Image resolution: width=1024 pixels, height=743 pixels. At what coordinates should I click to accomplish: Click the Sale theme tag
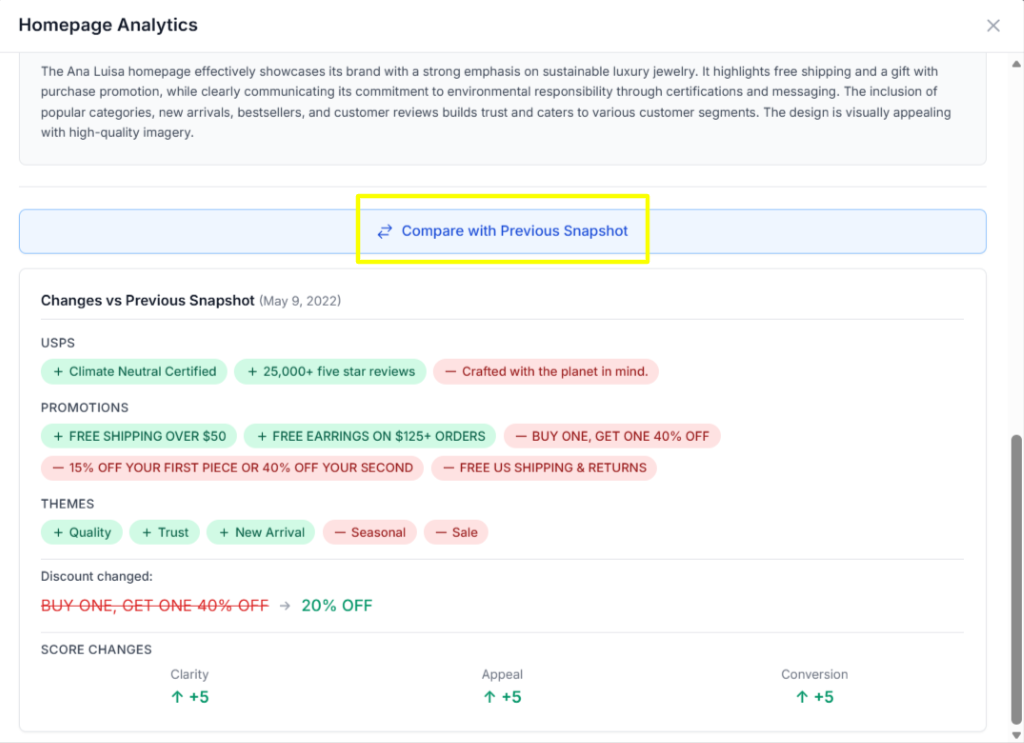[x=456, y=533]
